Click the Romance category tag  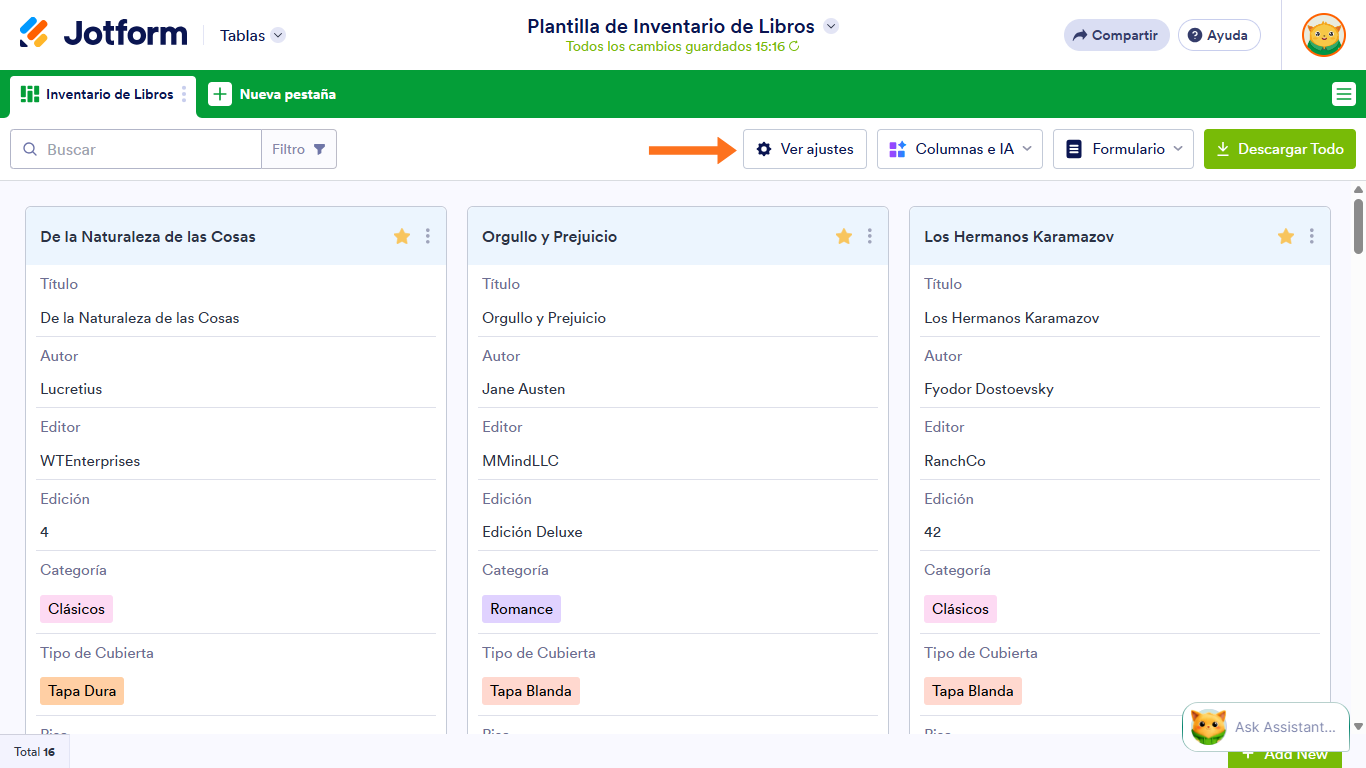pos(521,609)
